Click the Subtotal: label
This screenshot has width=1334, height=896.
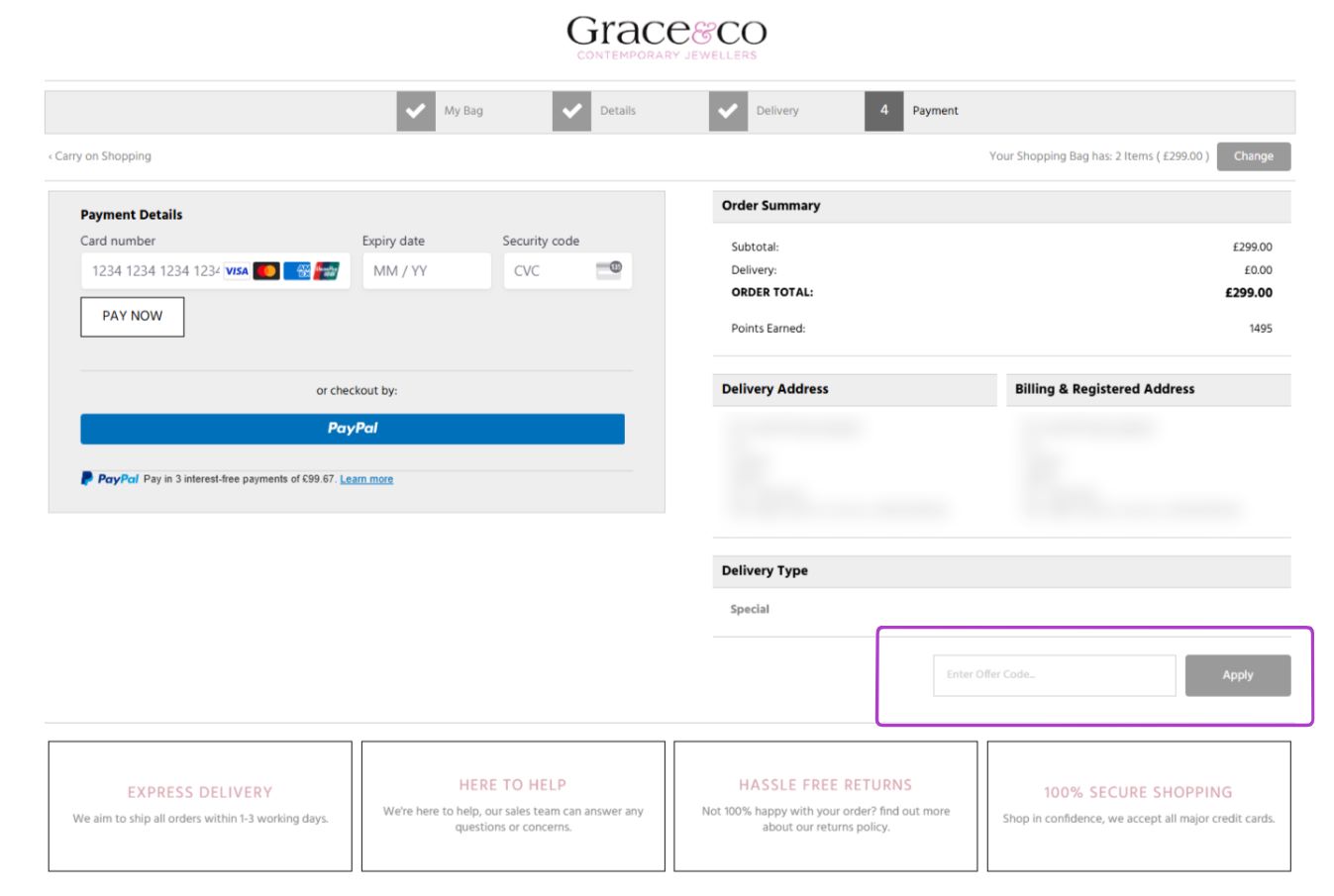pos(755,248)
